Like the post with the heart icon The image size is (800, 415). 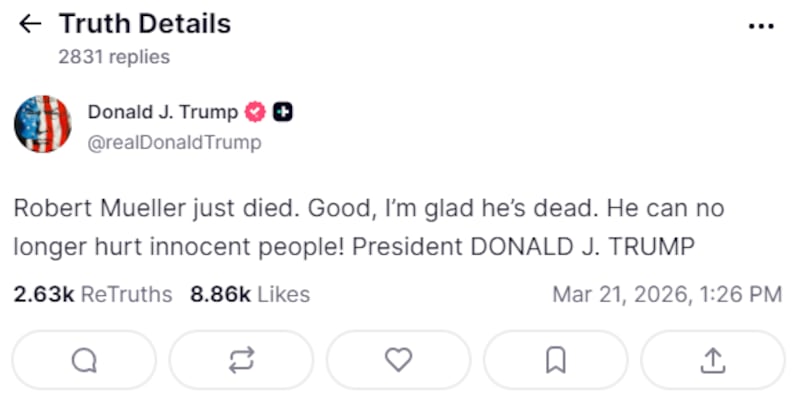398,360
